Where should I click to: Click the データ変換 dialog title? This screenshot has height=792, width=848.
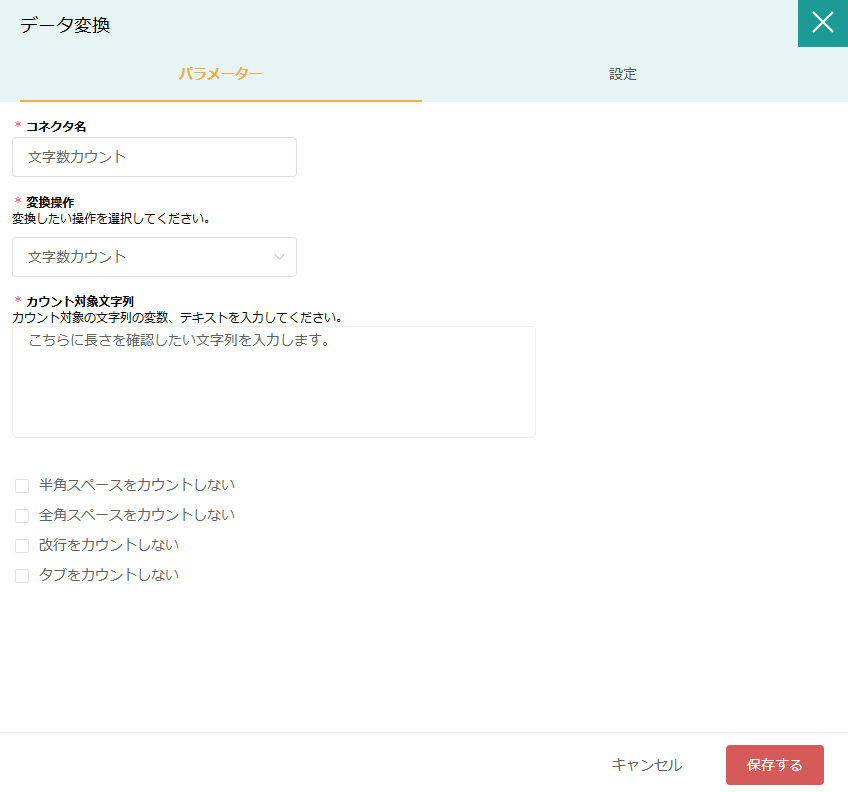click(65, 25)
